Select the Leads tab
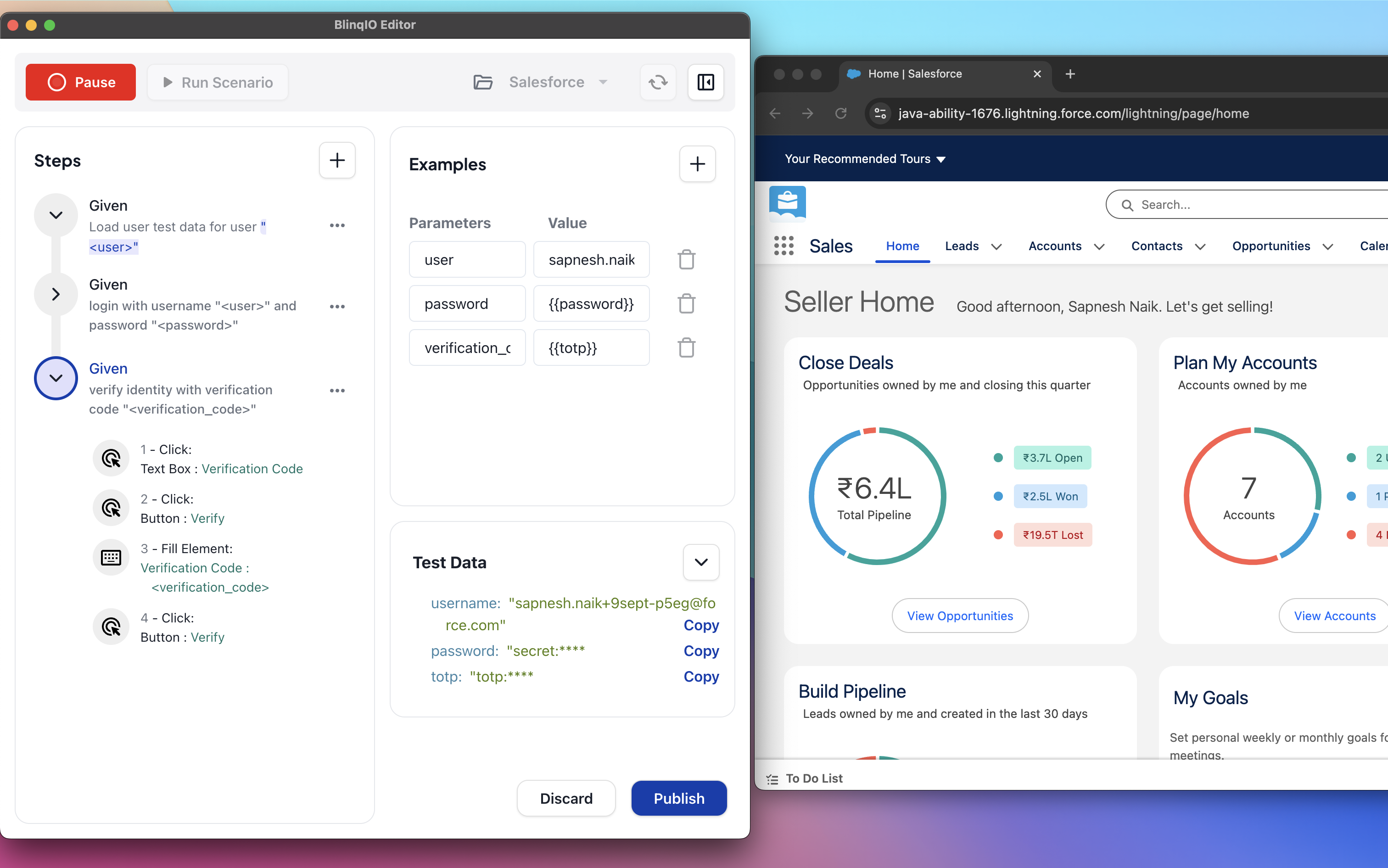This screenshot has height=868, width=1388. (x=962, y=246)
